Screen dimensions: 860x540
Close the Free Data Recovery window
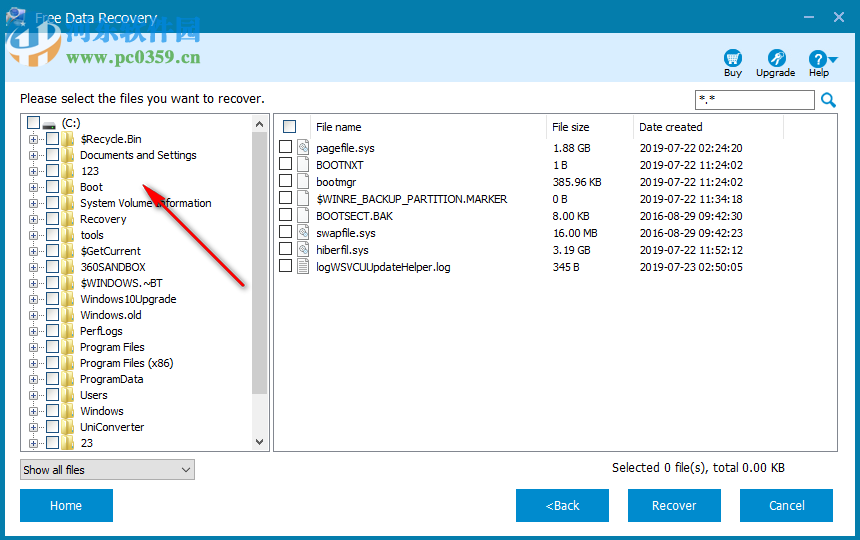point(839,17)
